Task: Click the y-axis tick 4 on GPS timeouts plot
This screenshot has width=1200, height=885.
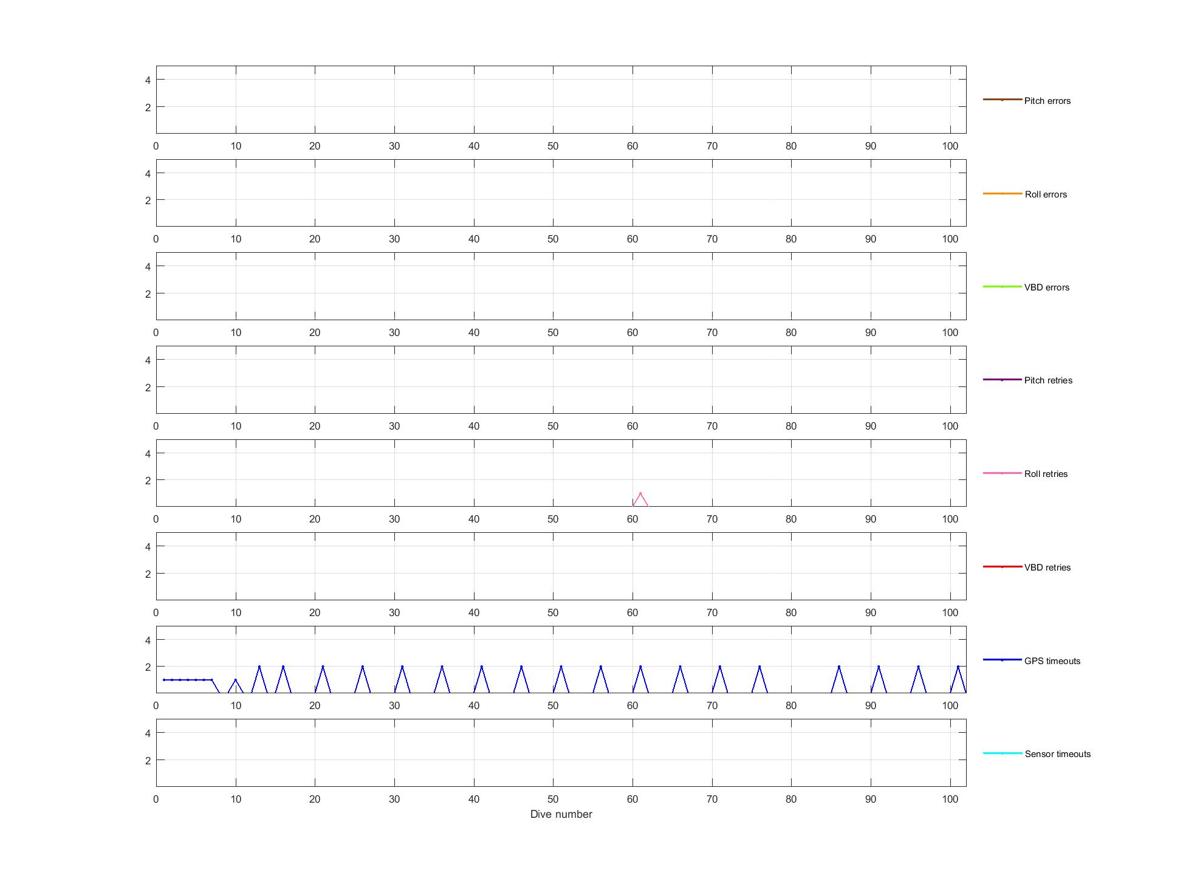Action: (147, 640)
